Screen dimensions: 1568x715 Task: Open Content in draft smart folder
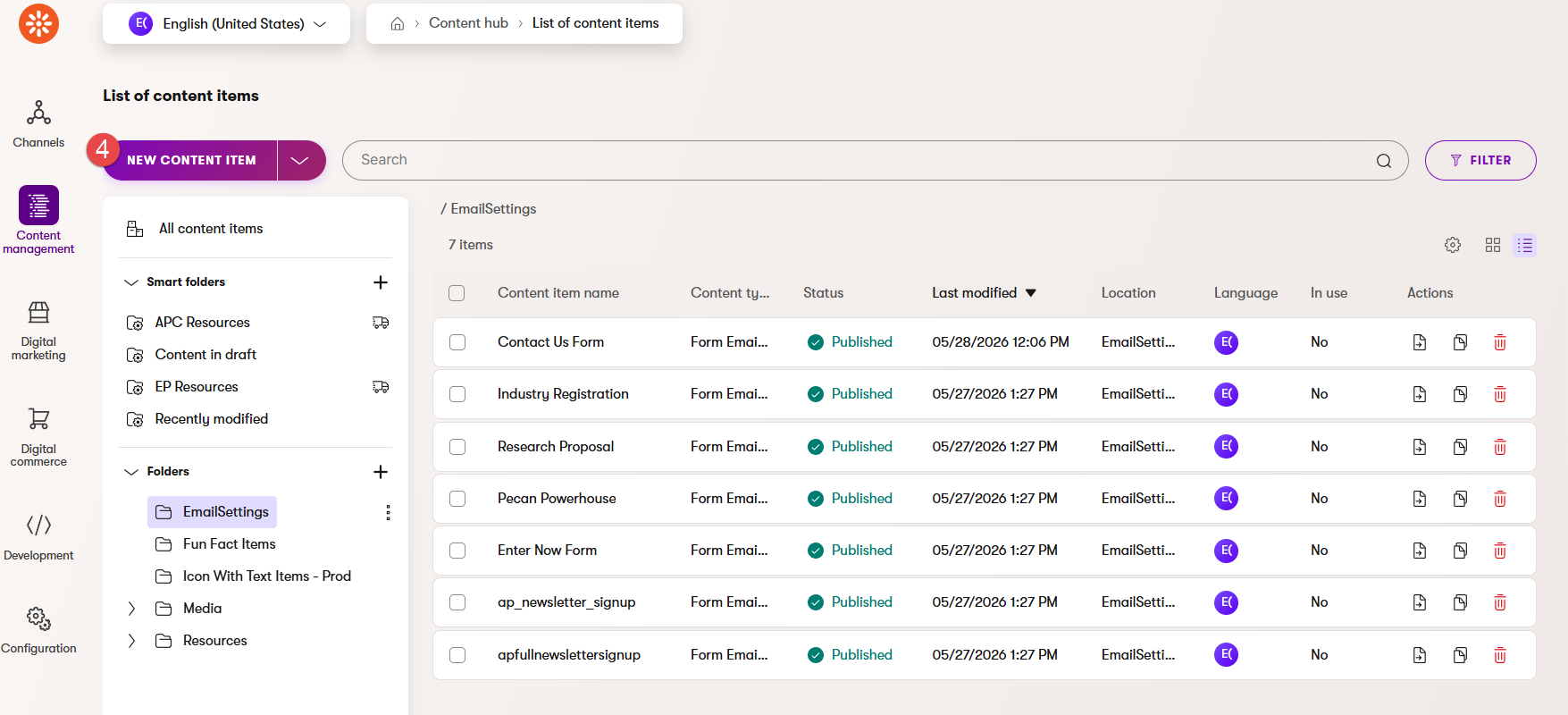[205, 355]
